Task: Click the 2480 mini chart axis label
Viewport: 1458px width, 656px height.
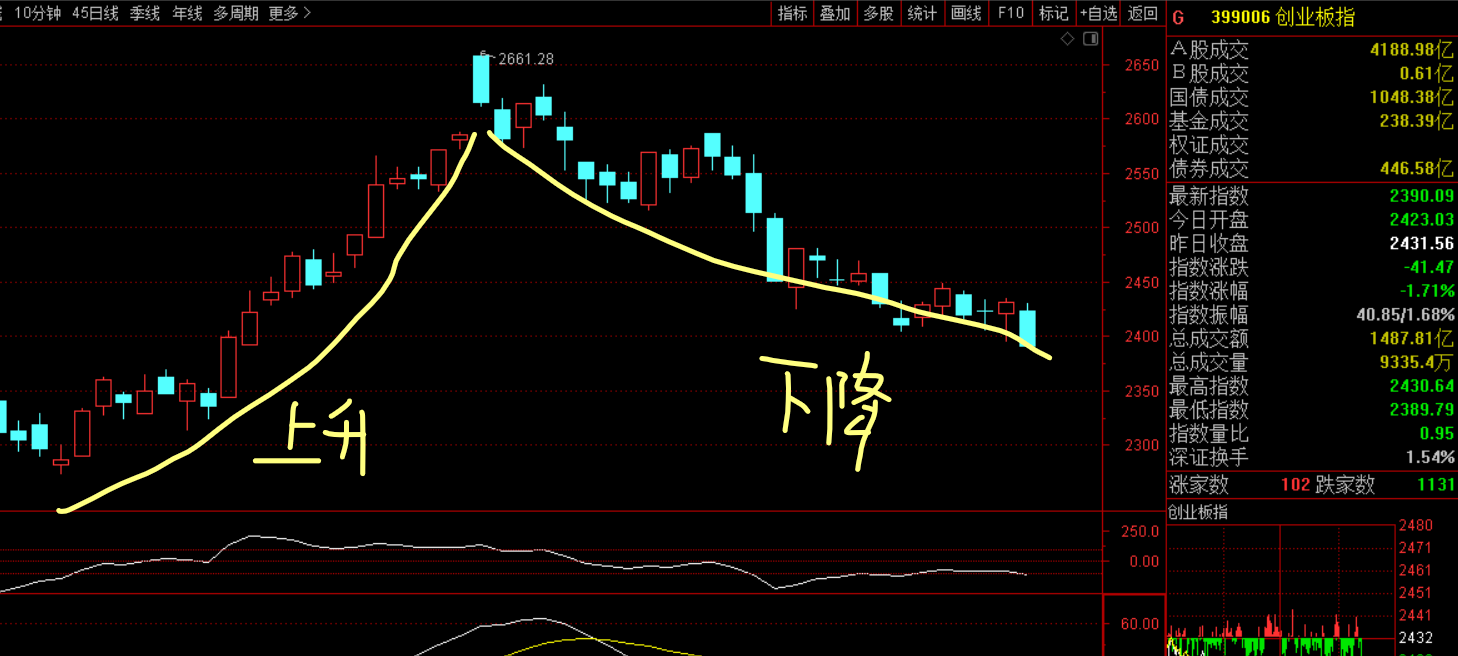Action: coord(1418,525)
